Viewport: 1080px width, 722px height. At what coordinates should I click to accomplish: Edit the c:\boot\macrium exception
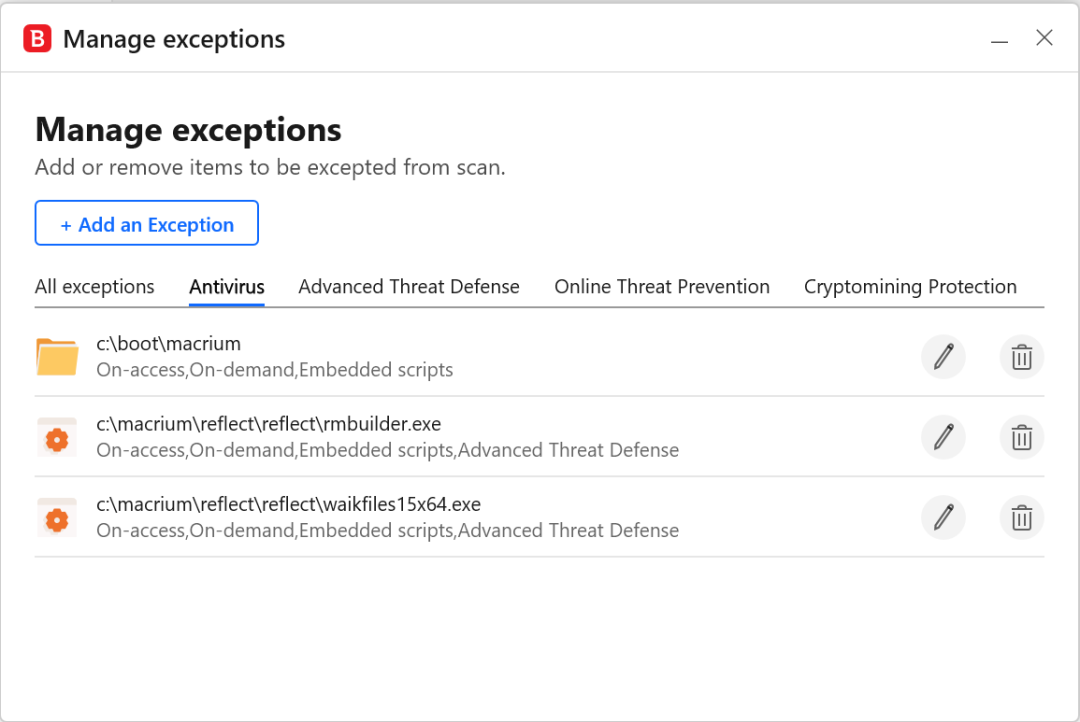(x=943, y=357)
